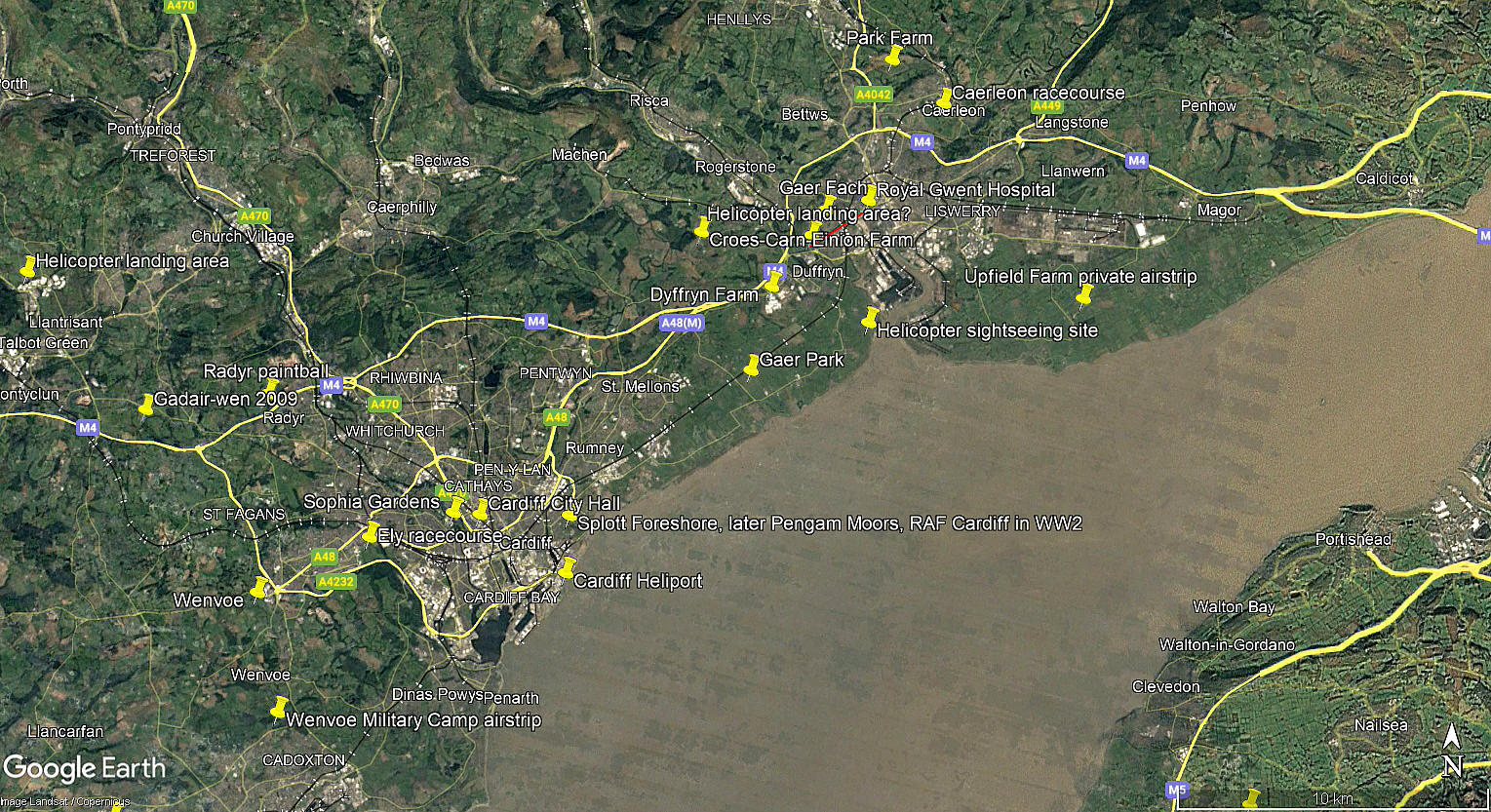Click the A48(M) road shield

pyautogui.click(x=681, y=323)
